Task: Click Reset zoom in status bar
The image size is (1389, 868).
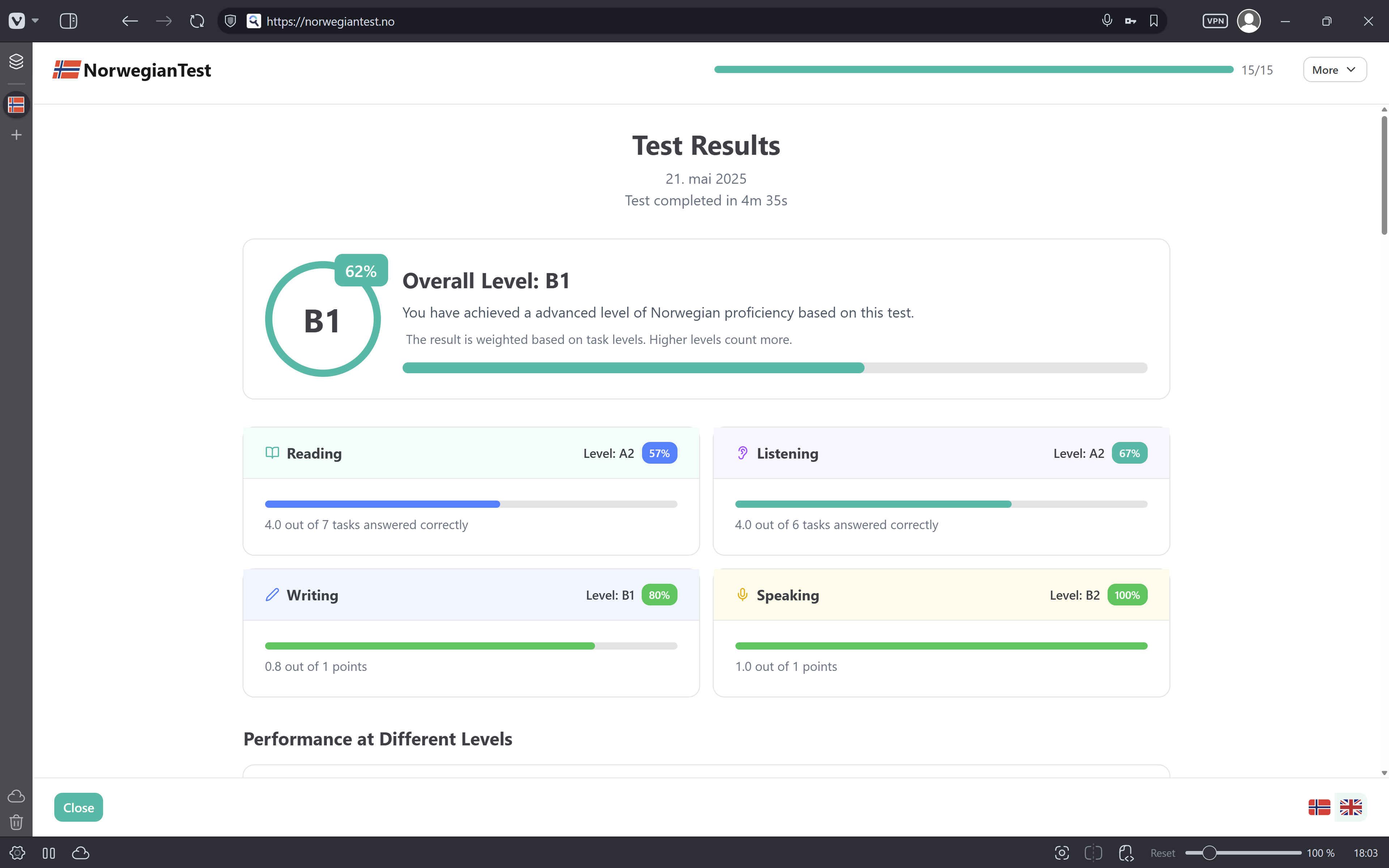Action: pyautogui.click(x=1162, y=853)
